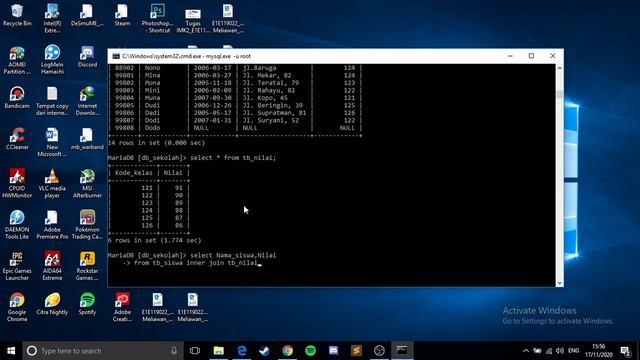This screenshot has height=360, width=640.
Task: Open File Explorer from the taskbar
Action: click(x=219, y=351)
